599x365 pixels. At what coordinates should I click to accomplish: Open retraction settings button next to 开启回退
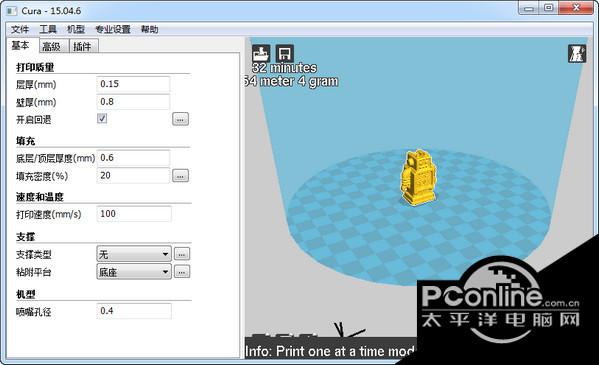[180, 119]
